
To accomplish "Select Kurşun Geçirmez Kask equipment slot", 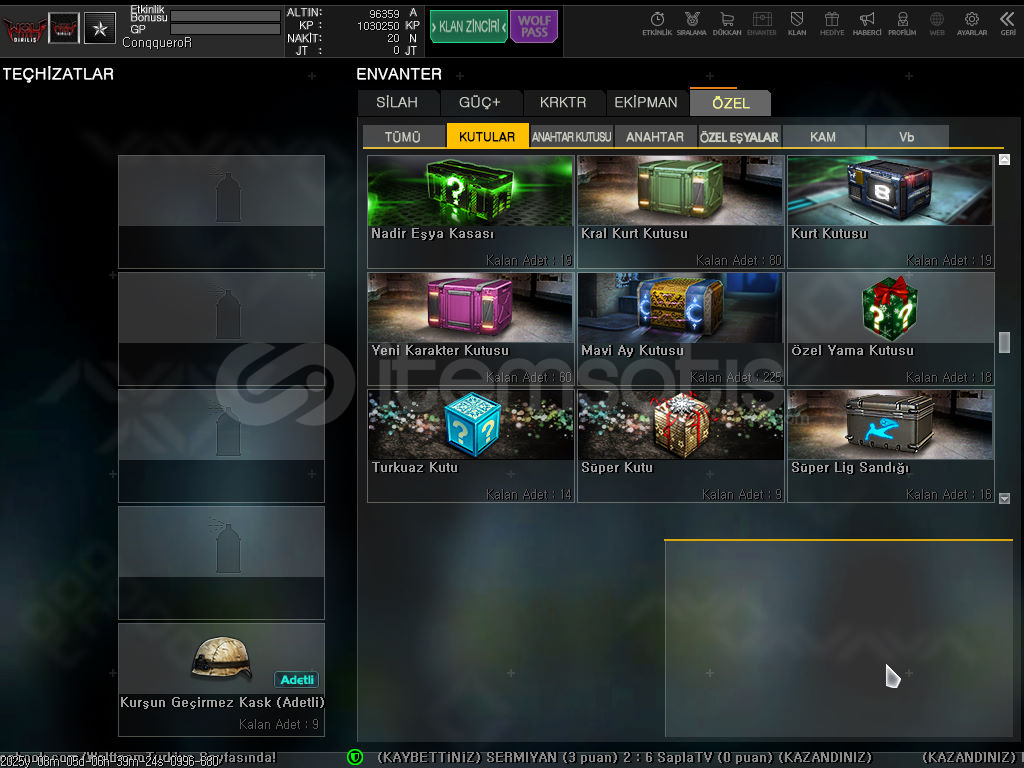I will point(221,680).
